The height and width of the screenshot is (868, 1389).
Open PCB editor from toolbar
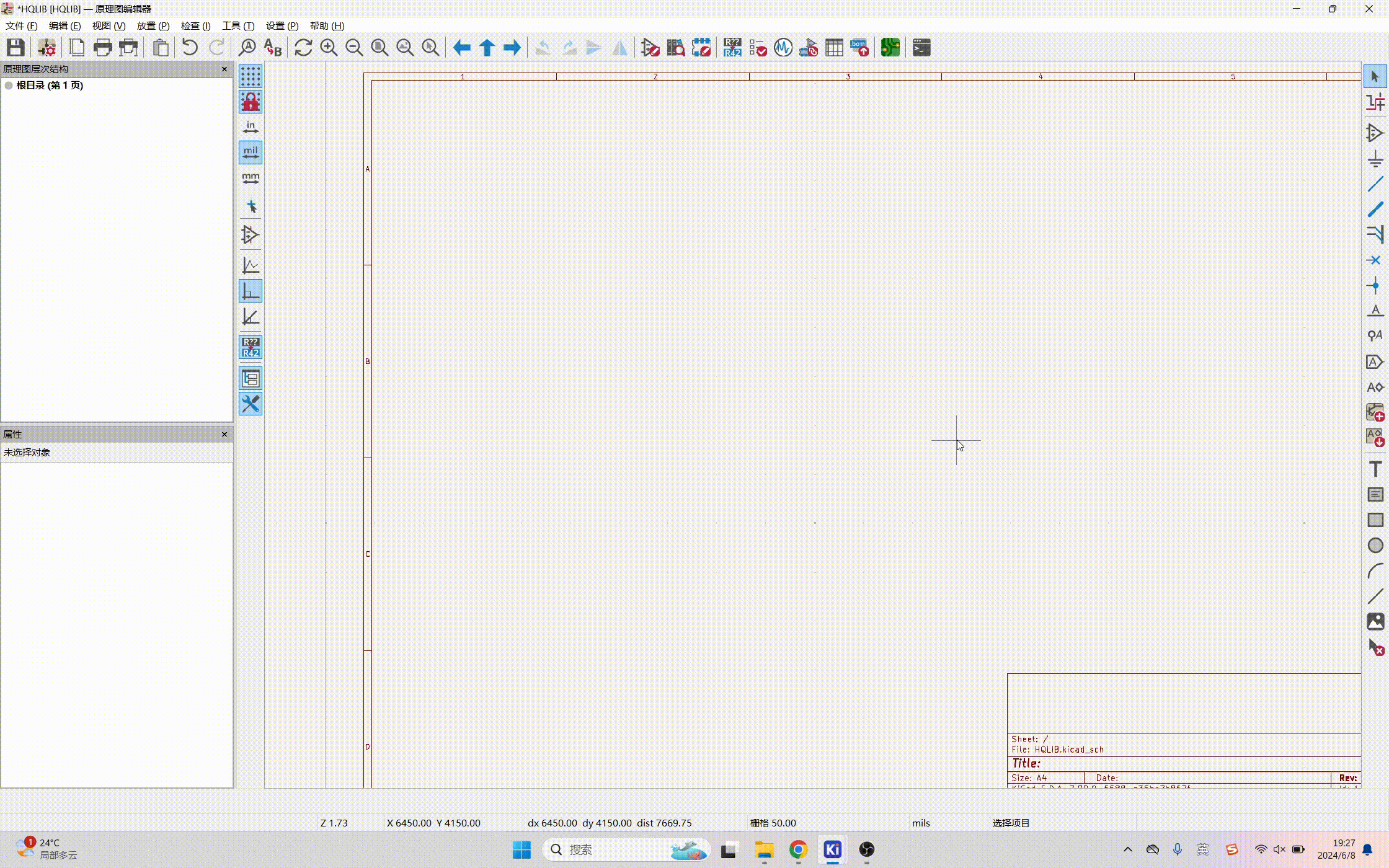tap(890, 48)
